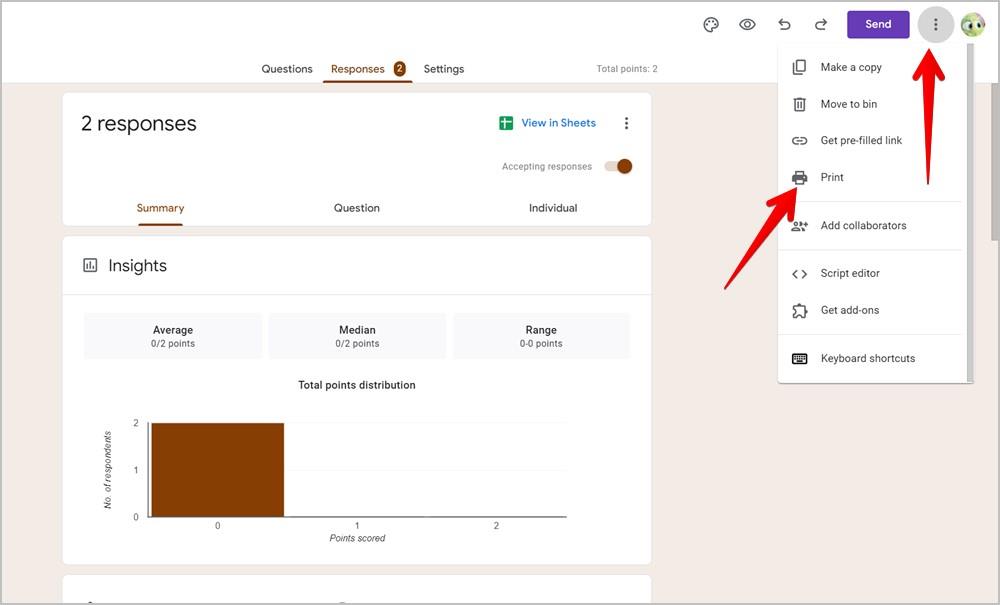Click the 'Insights' heading text
Viewport: 1000px width, 605px height.
[x=138, y=265]
